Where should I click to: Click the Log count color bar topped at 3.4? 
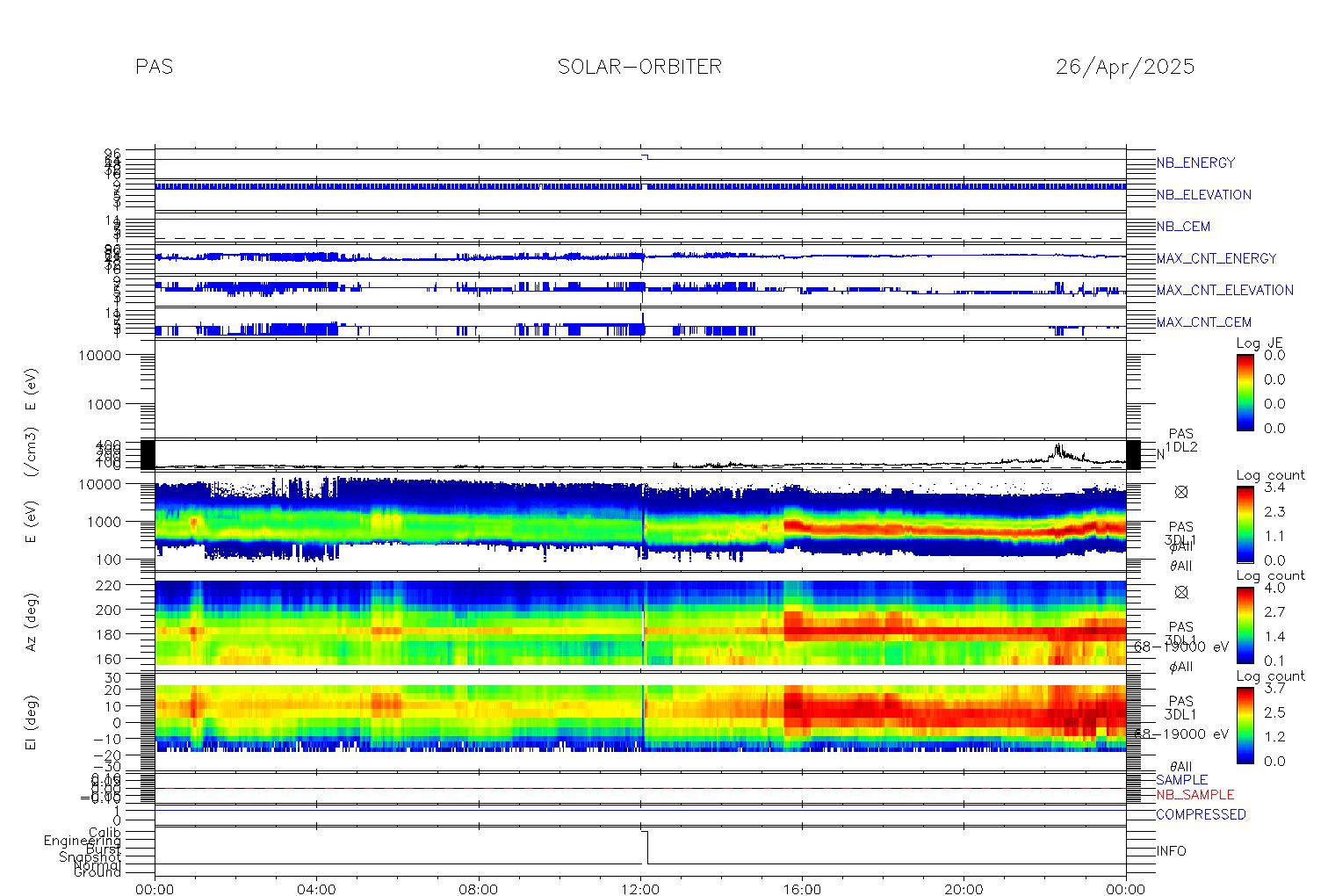(x=1245, y=524)
